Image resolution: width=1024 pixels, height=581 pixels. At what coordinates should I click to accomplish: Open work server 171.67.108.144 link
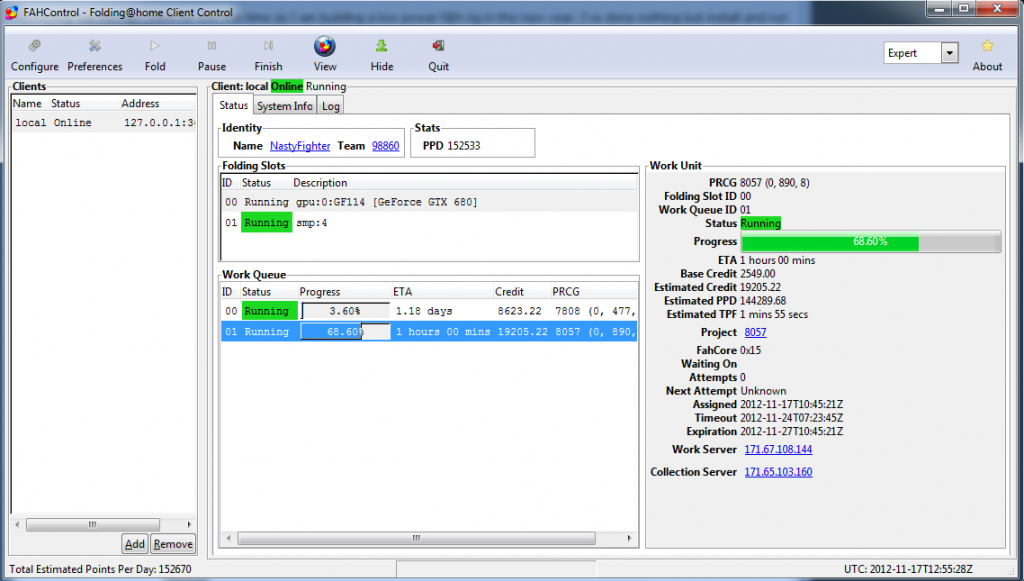coord(778,449)
